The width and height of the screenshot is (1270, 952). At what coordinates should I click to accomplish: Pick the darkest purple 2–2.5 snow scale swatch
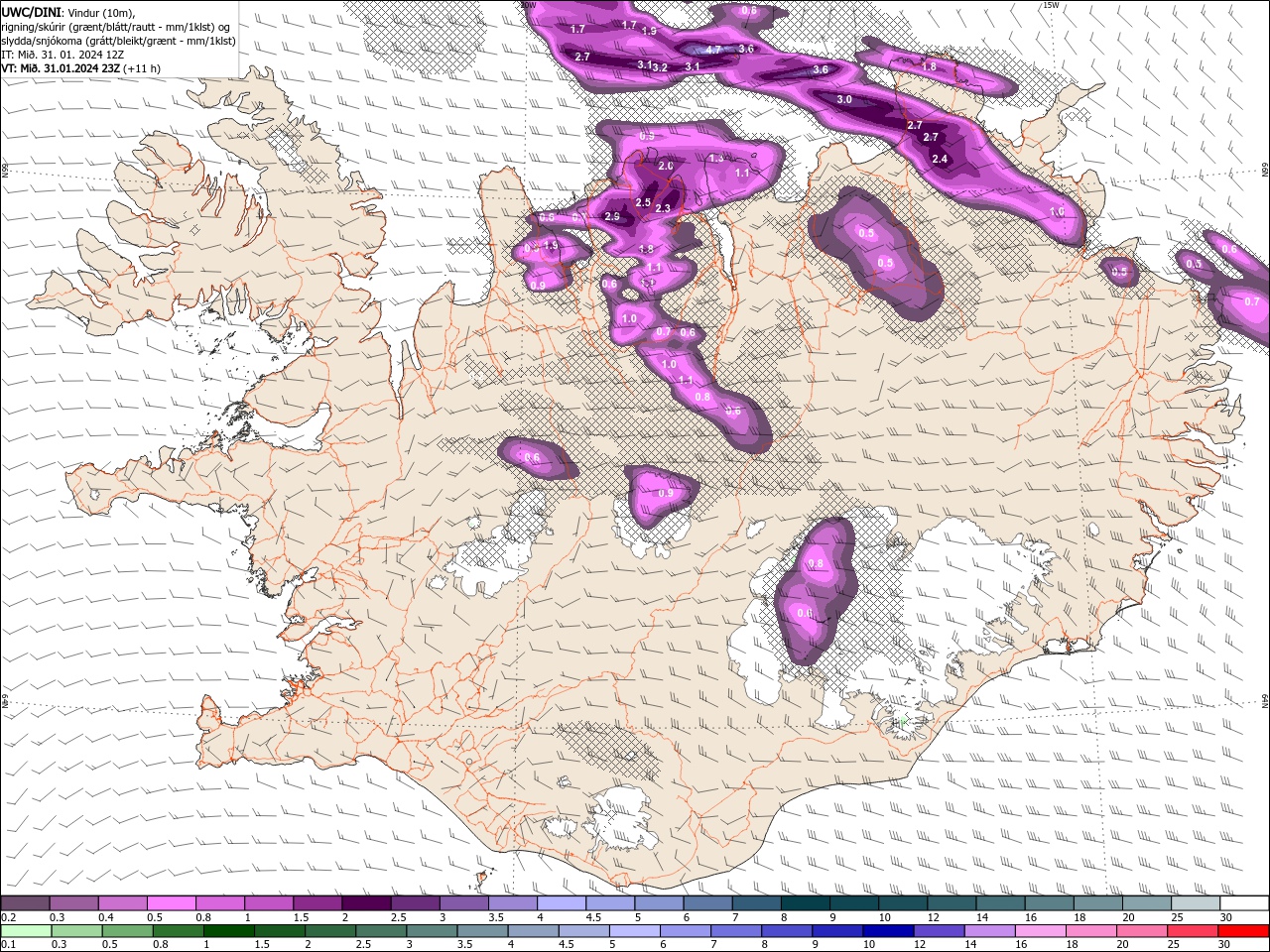pos(366,903)
